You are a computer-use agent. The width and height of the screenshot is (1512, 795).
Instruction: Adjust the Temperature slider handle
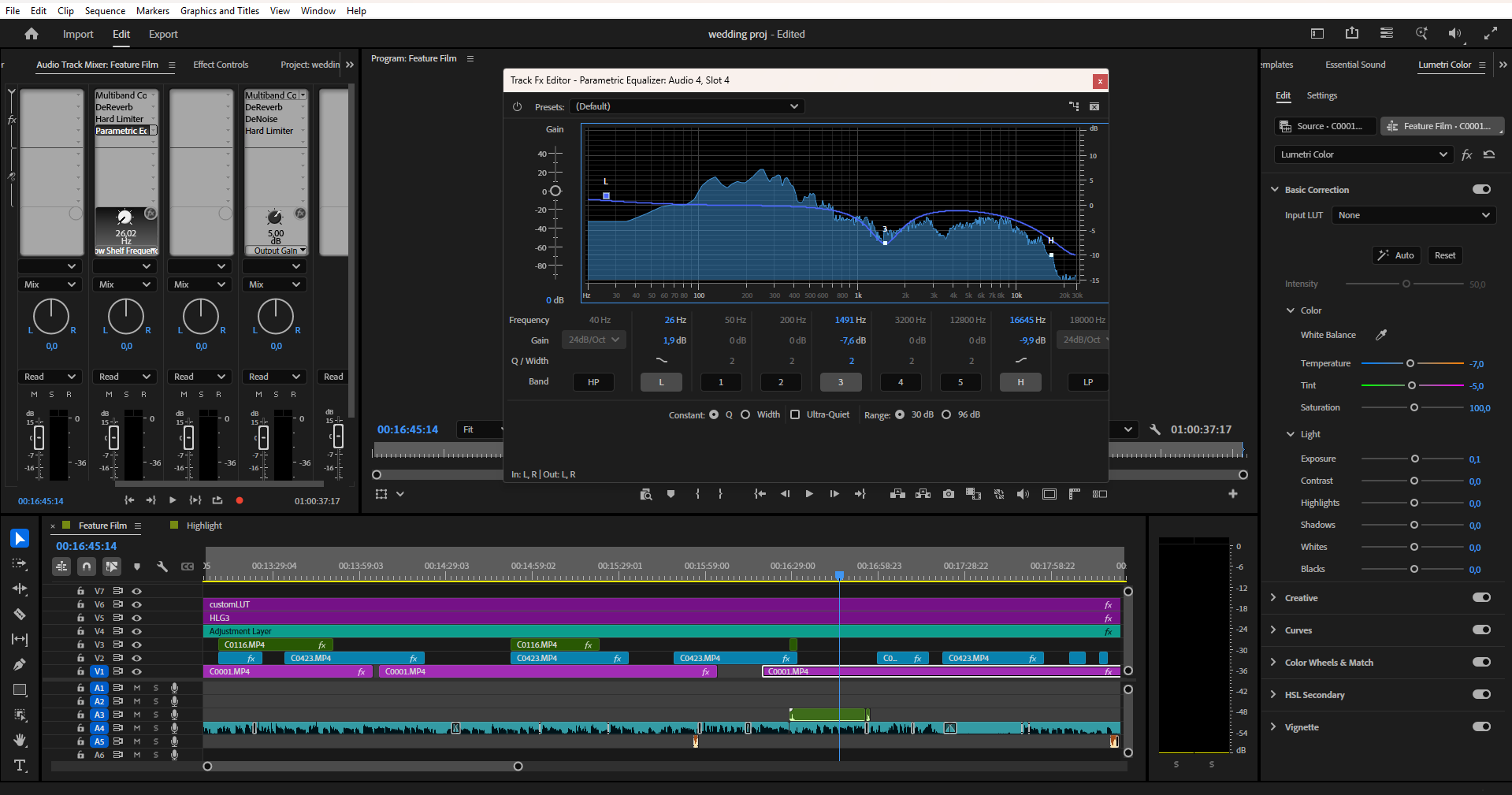[1410, 363]
